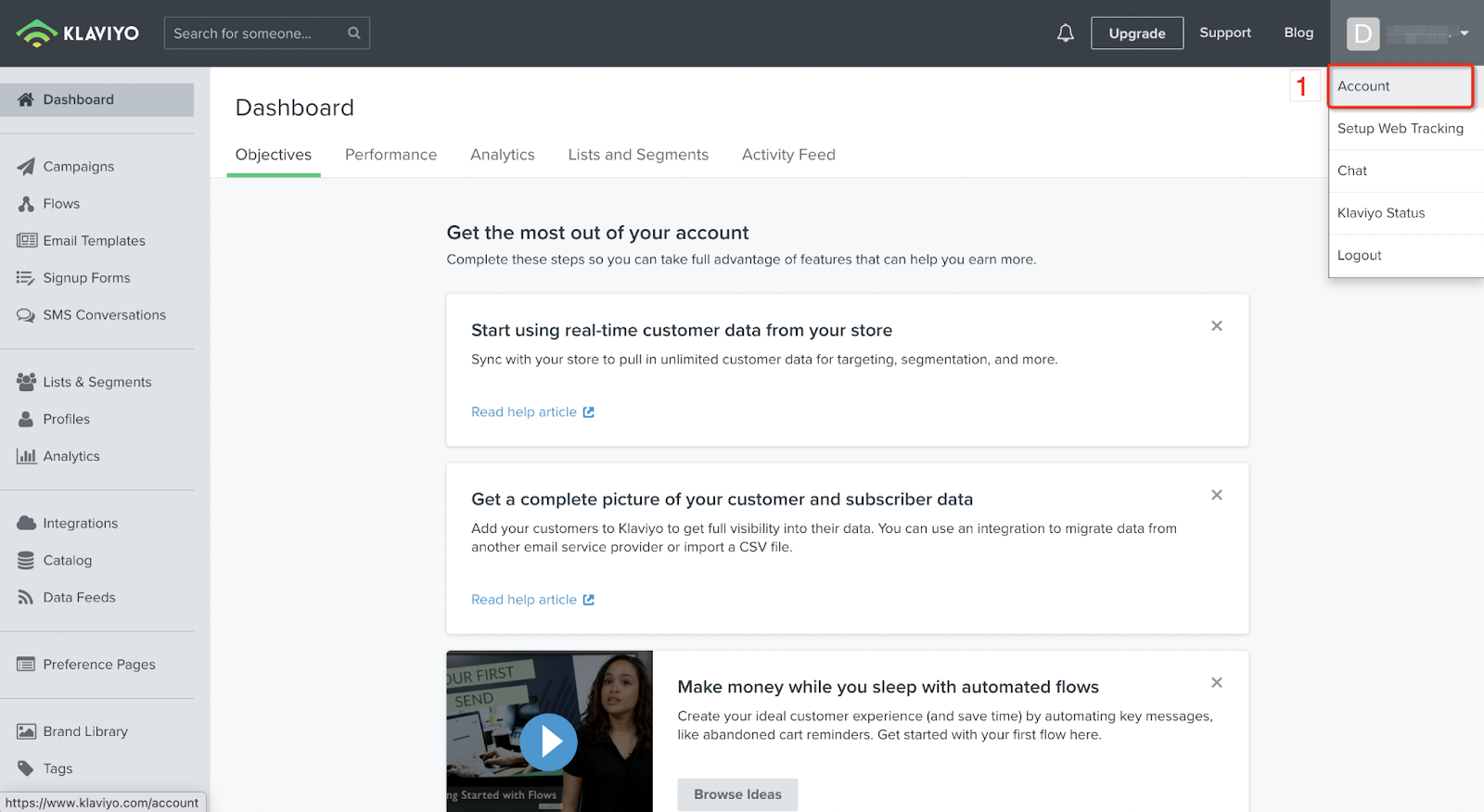Open Klaviyo Status from the menu
1484x812 pixels.
click(x=1406, y=213)
